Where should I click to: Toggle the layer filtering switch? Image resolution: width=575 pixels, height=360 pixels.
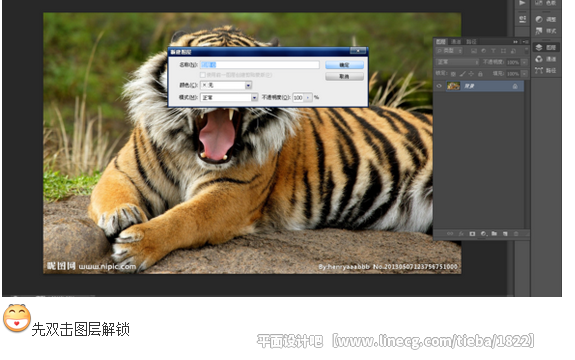click(x=527, y=51)
